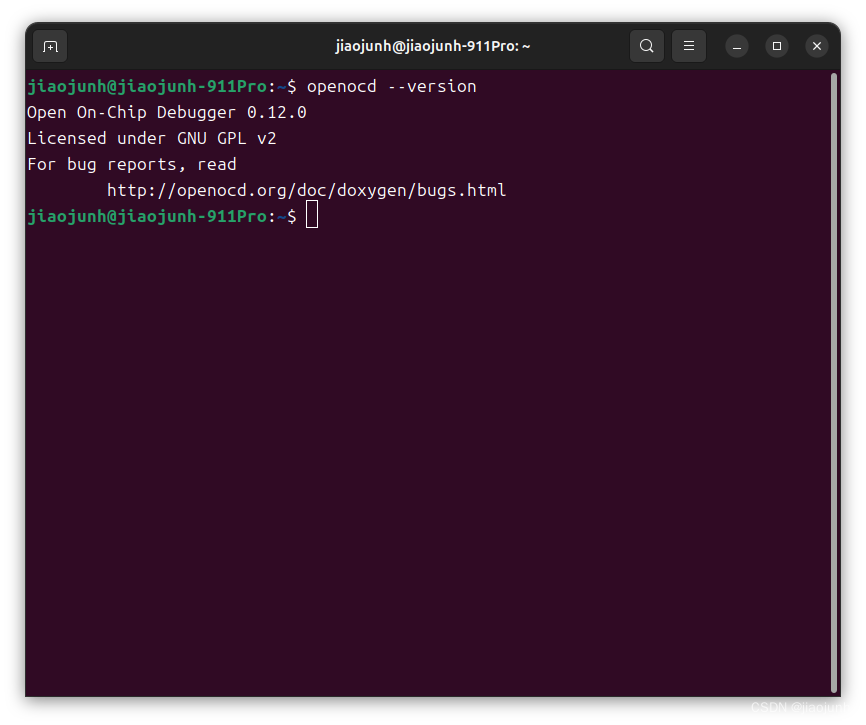The height and width of the screenshot is (725, 866).
Task: Minimize the terminal window
Action: click(736, 45)
